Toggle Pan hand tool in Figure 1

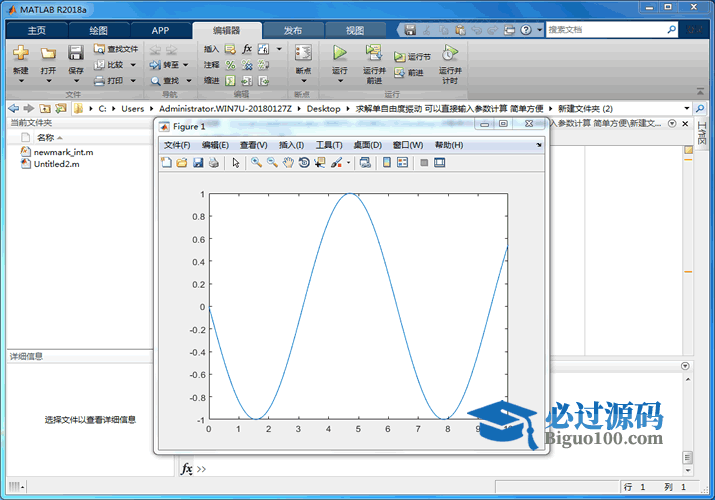click(288, 163)
